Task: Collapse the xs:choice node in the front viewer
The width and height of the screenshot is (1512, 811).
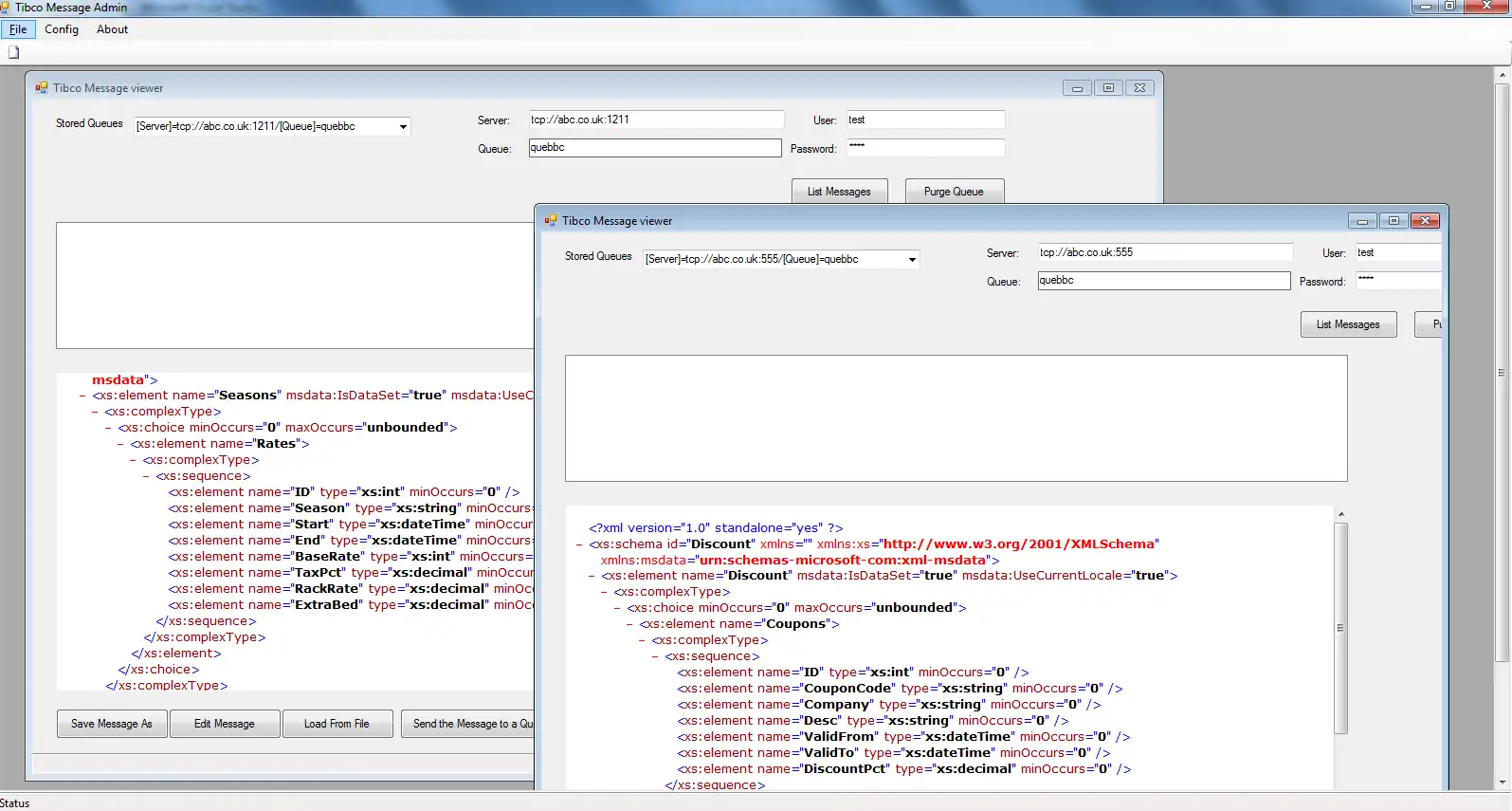Action: coord(617,608)
